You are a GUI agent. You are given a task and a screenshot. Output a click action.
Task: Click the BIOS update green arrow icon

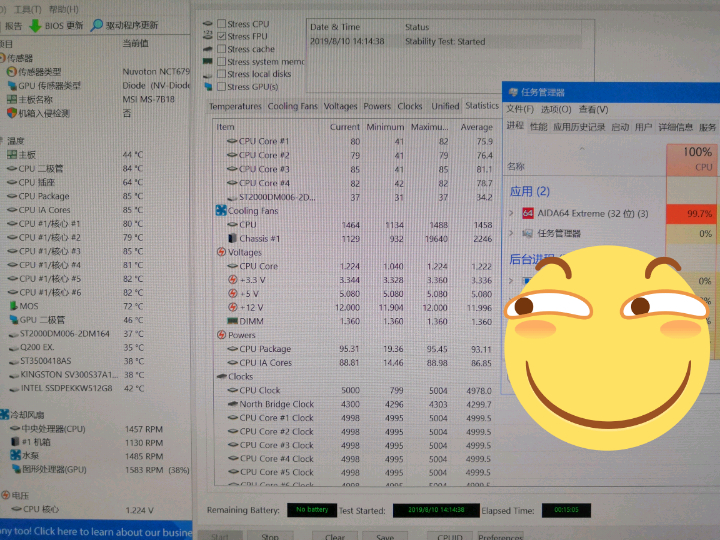click(x=35, y=25)
